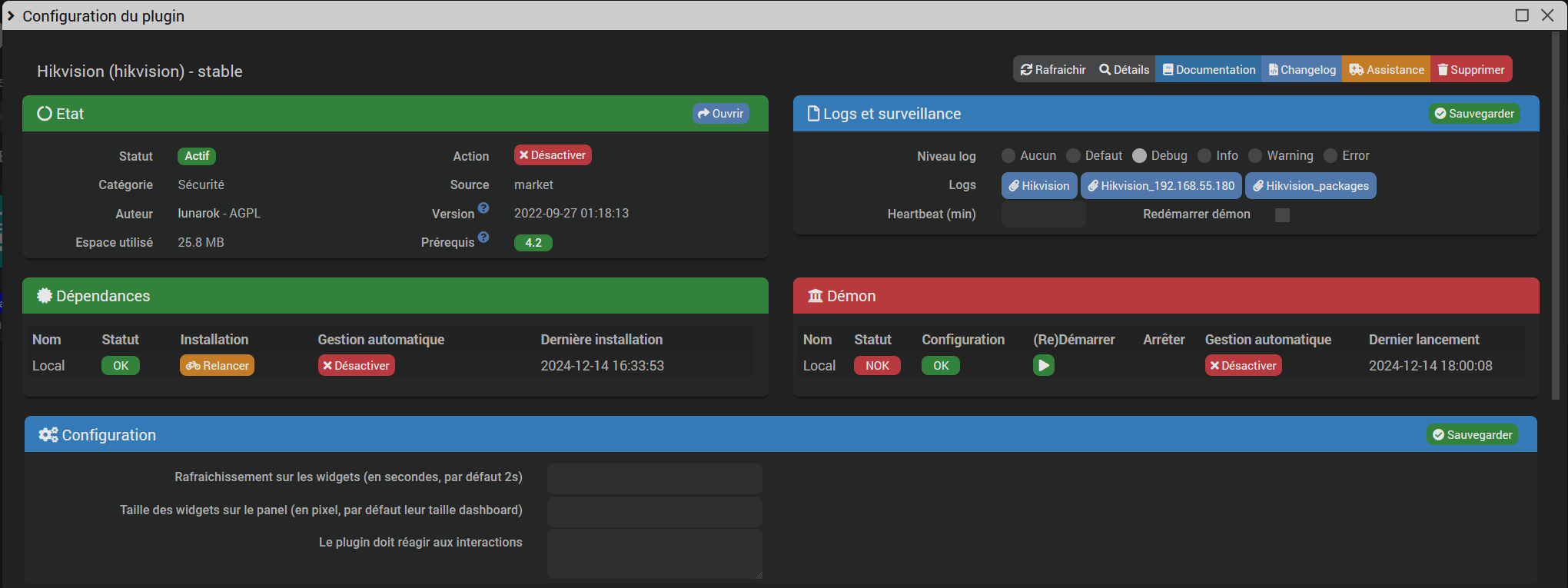Screen dimensions: 1568x588
Task: Select the Aucun log level
Action: click(x=1008, y=156)
